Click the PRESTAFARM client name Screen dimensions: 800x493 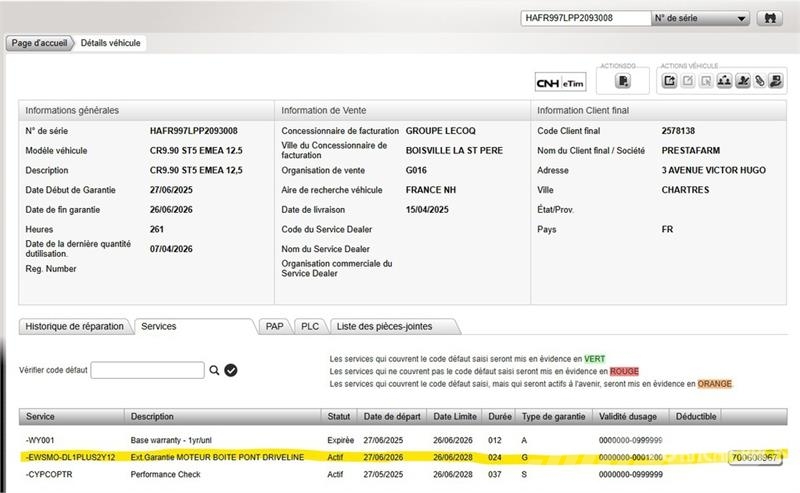(x=691, y=151)
